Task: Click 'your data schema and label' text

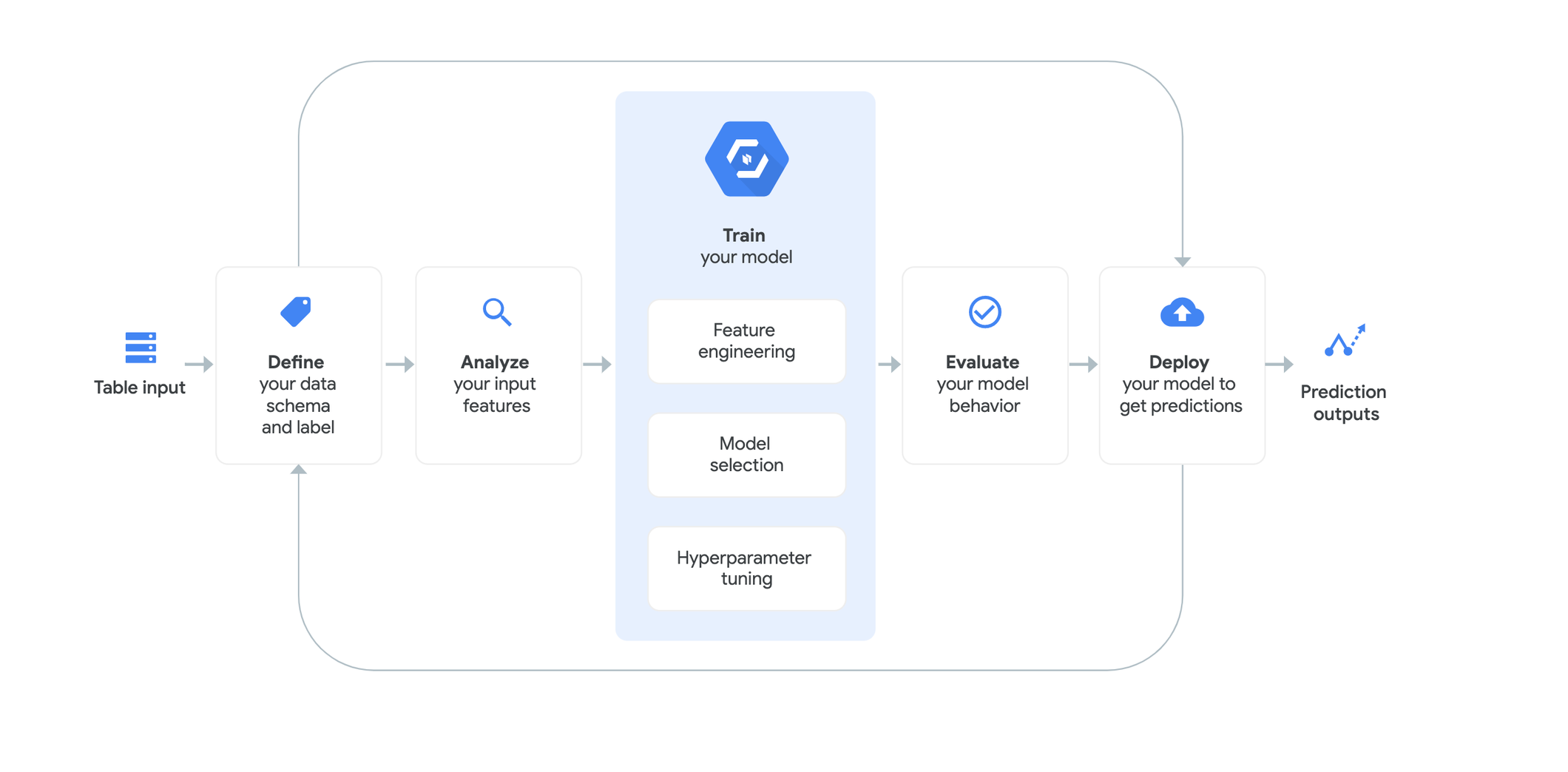Action: tap(298, 405)
